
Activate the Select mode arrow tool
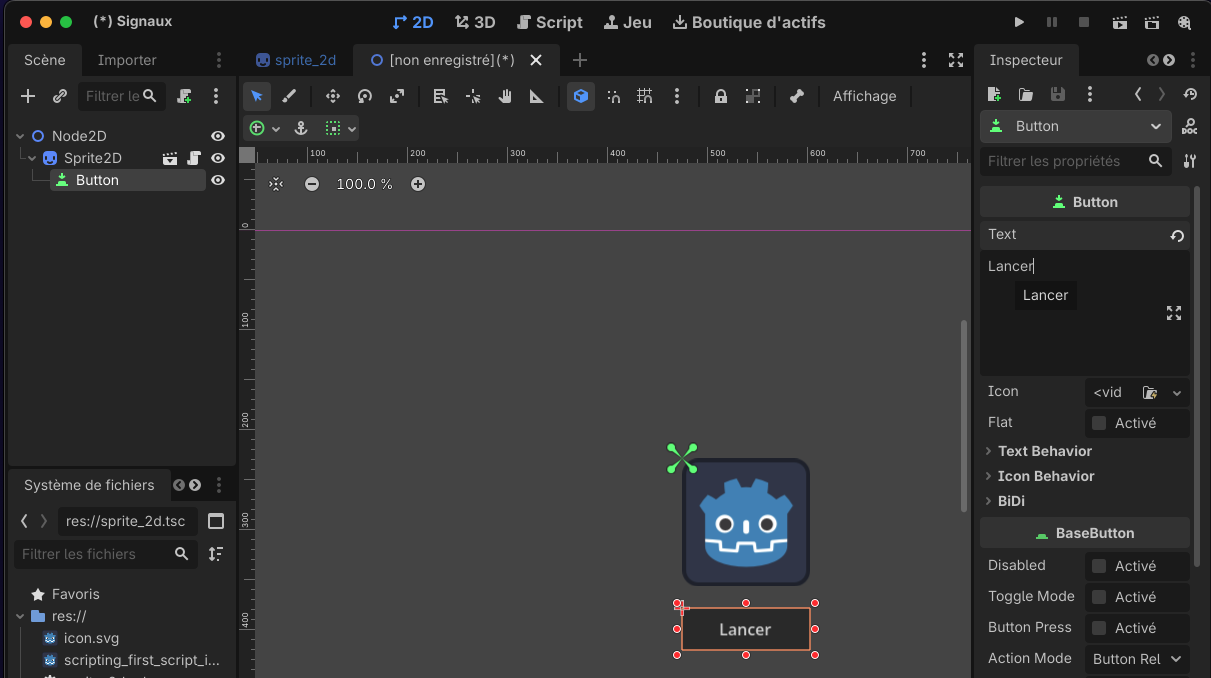coord(257,96)
